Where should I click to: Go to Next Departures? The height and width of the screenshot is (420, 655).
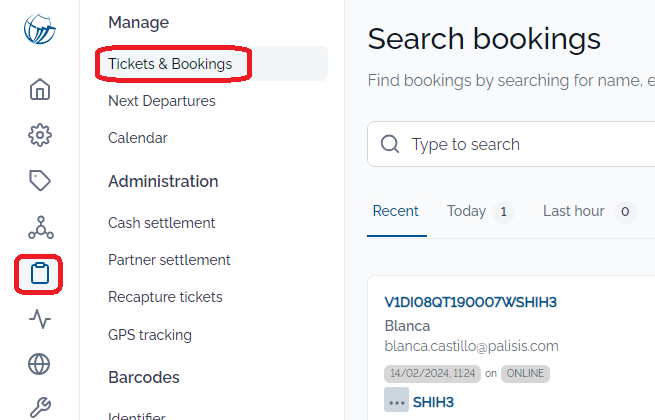tap(162, 101)
